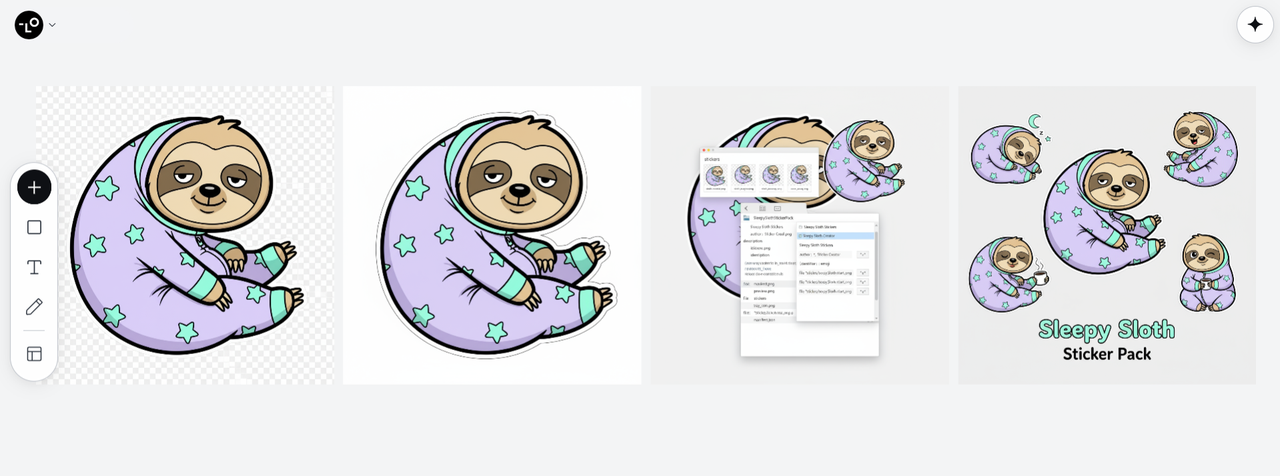Click the file list panel in the third image
Image resolution: width=1280 pixels, height=476 pixels.
click(x=809, y=283)
